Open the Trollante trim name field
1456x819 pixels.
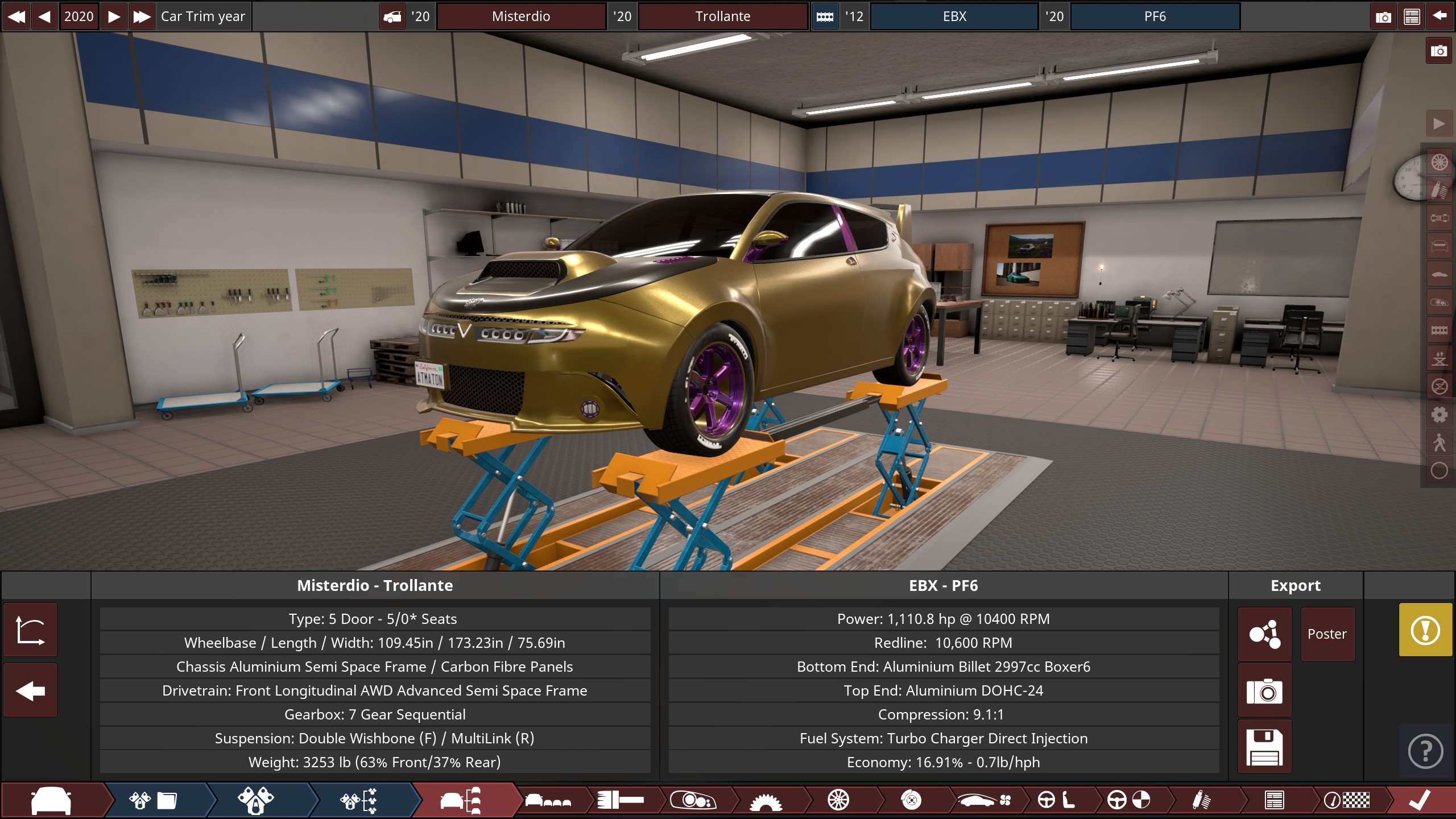point(723,16)
